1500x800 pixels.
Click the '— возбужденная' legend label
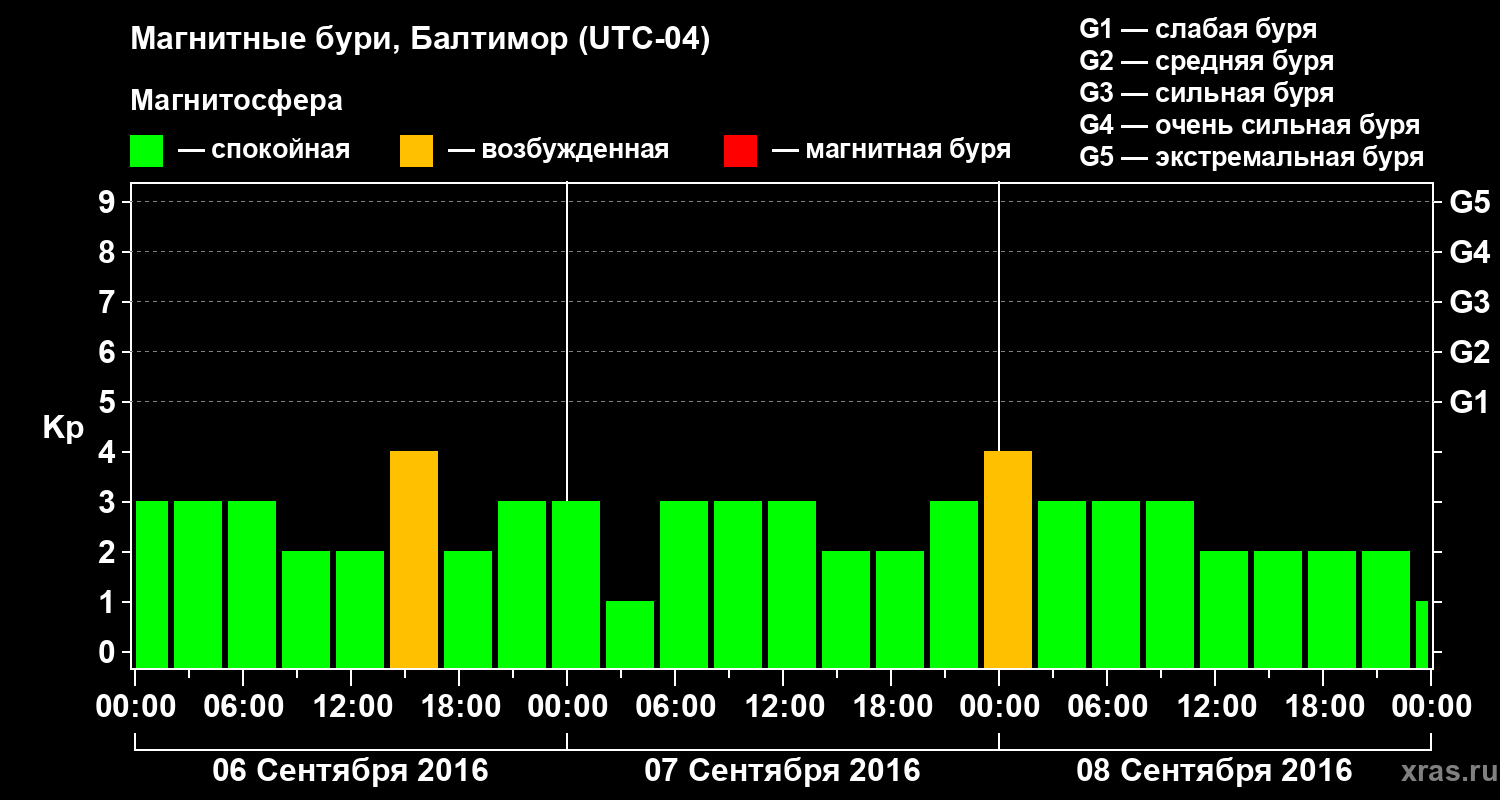558,151
